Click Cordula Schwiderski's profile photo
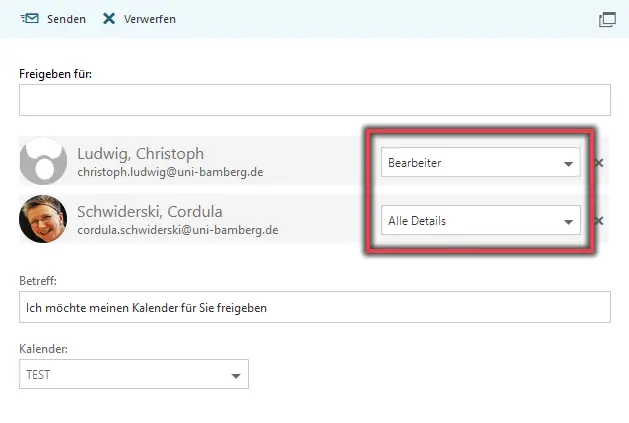Screen dimensions: 629x423 (43, 219)
